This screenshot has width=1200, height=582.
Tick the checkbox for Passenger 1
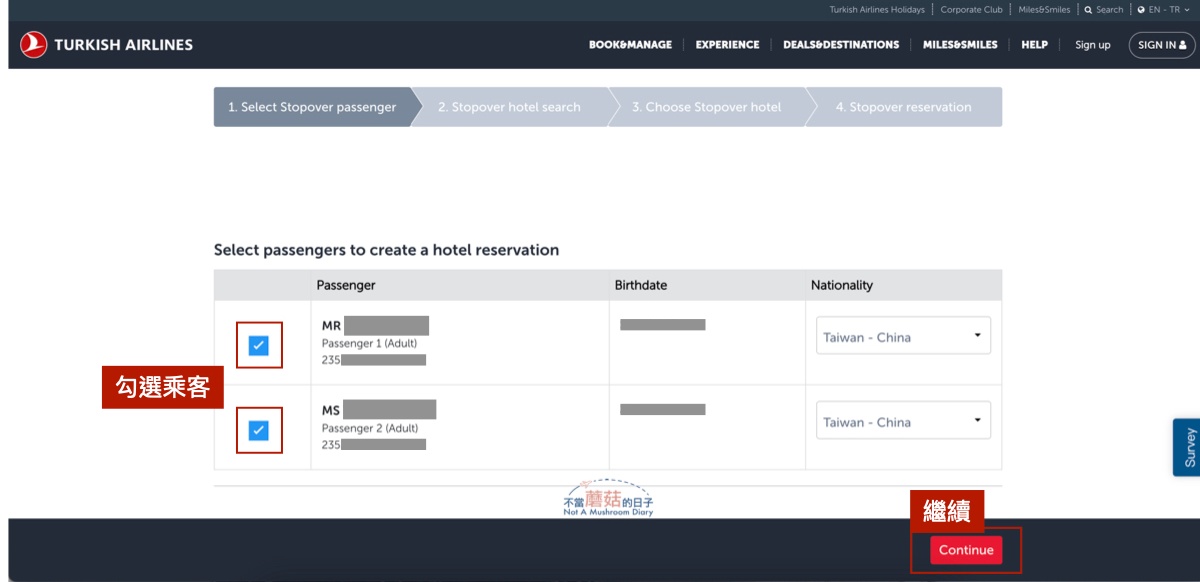[259, 345]
